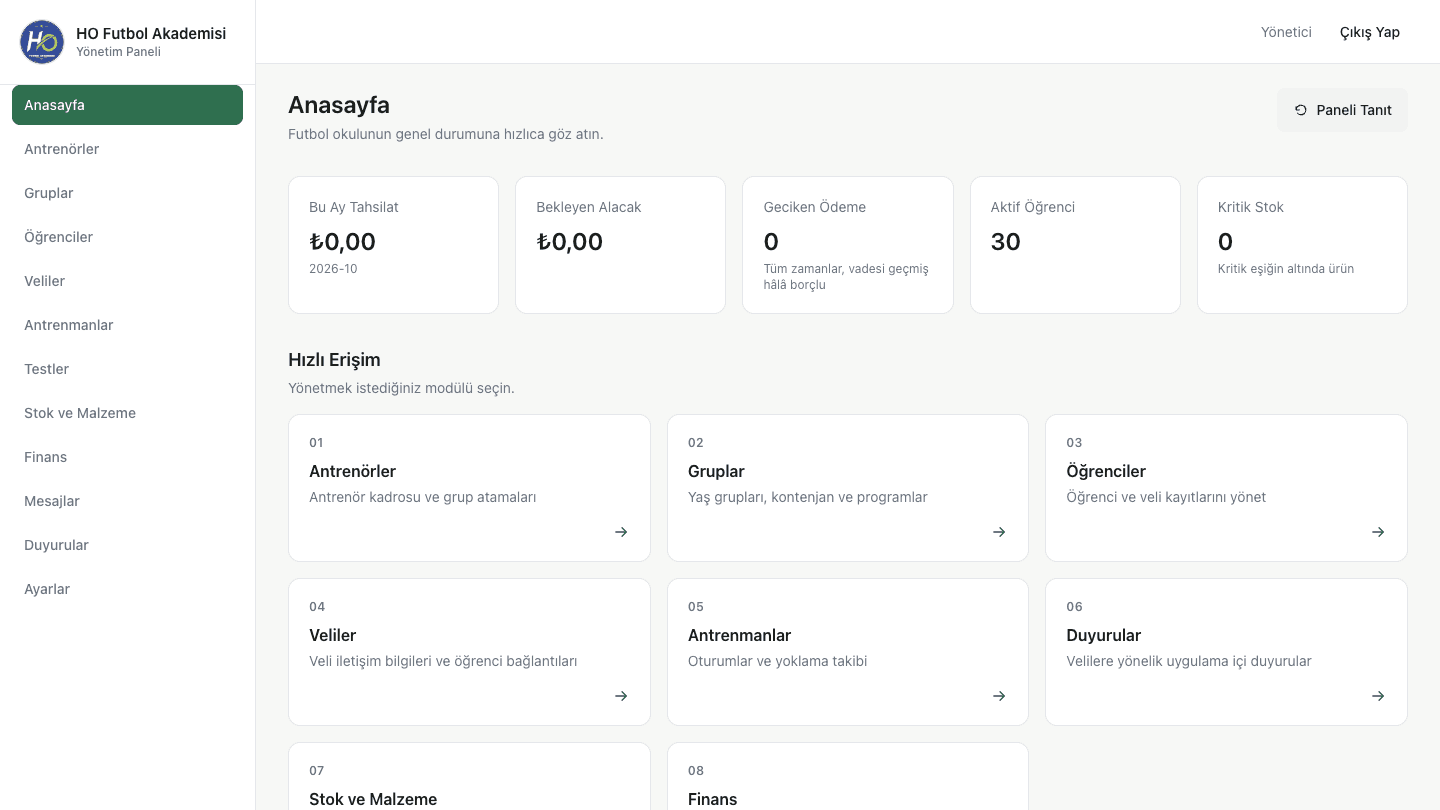1440x810 pixels.
Task: Click 'Kritik eşiğin altında ürün' text
Action: coord(1286,269)
